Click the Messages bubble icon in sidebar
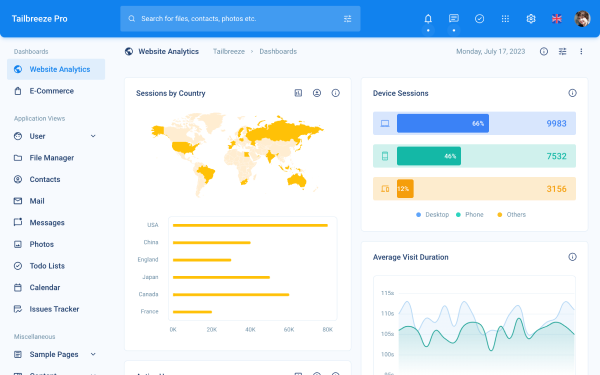The image size is (600, 375). tap(18, 222)
